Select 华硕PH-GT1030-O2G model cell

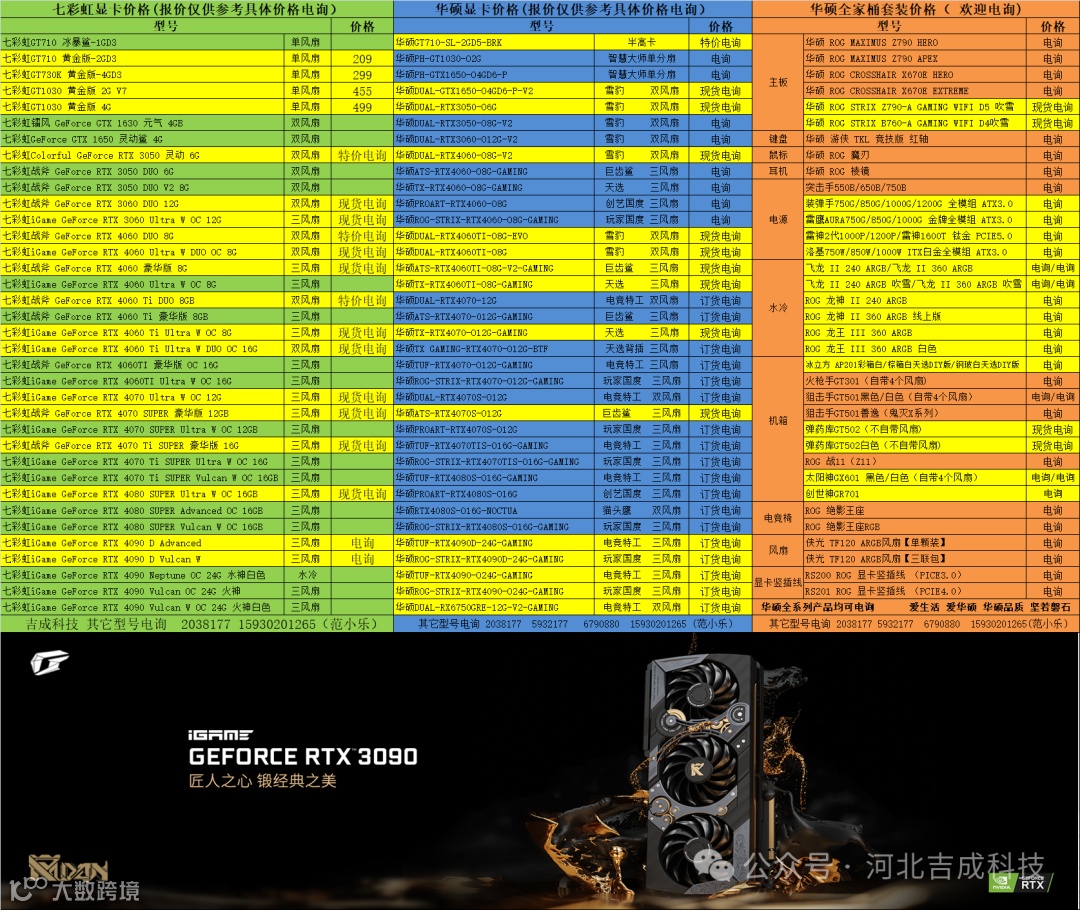pyautogui.click(x=495, y=59)
